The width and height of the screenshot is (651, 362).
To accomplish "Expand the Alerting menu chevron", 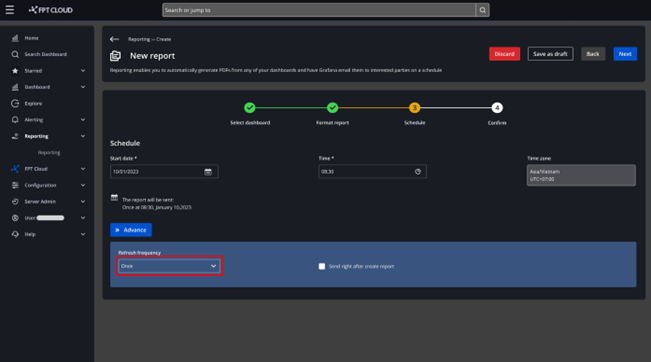I will click(x=83, y=120).
